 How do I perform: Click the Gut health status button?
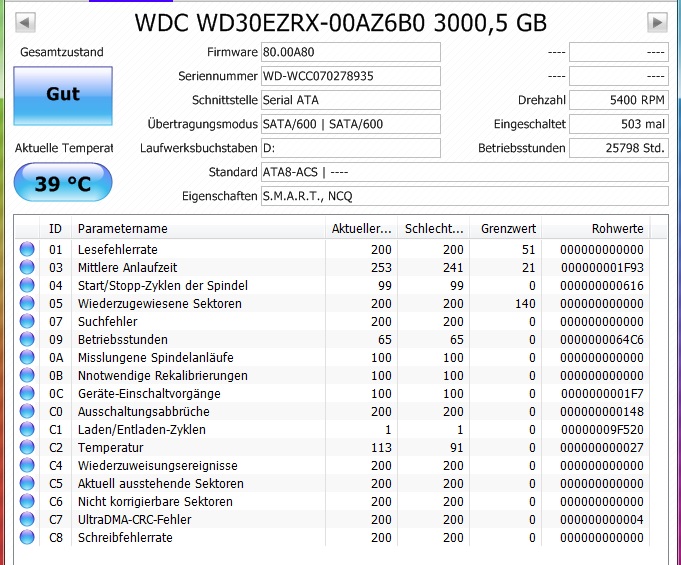point(63,96)
